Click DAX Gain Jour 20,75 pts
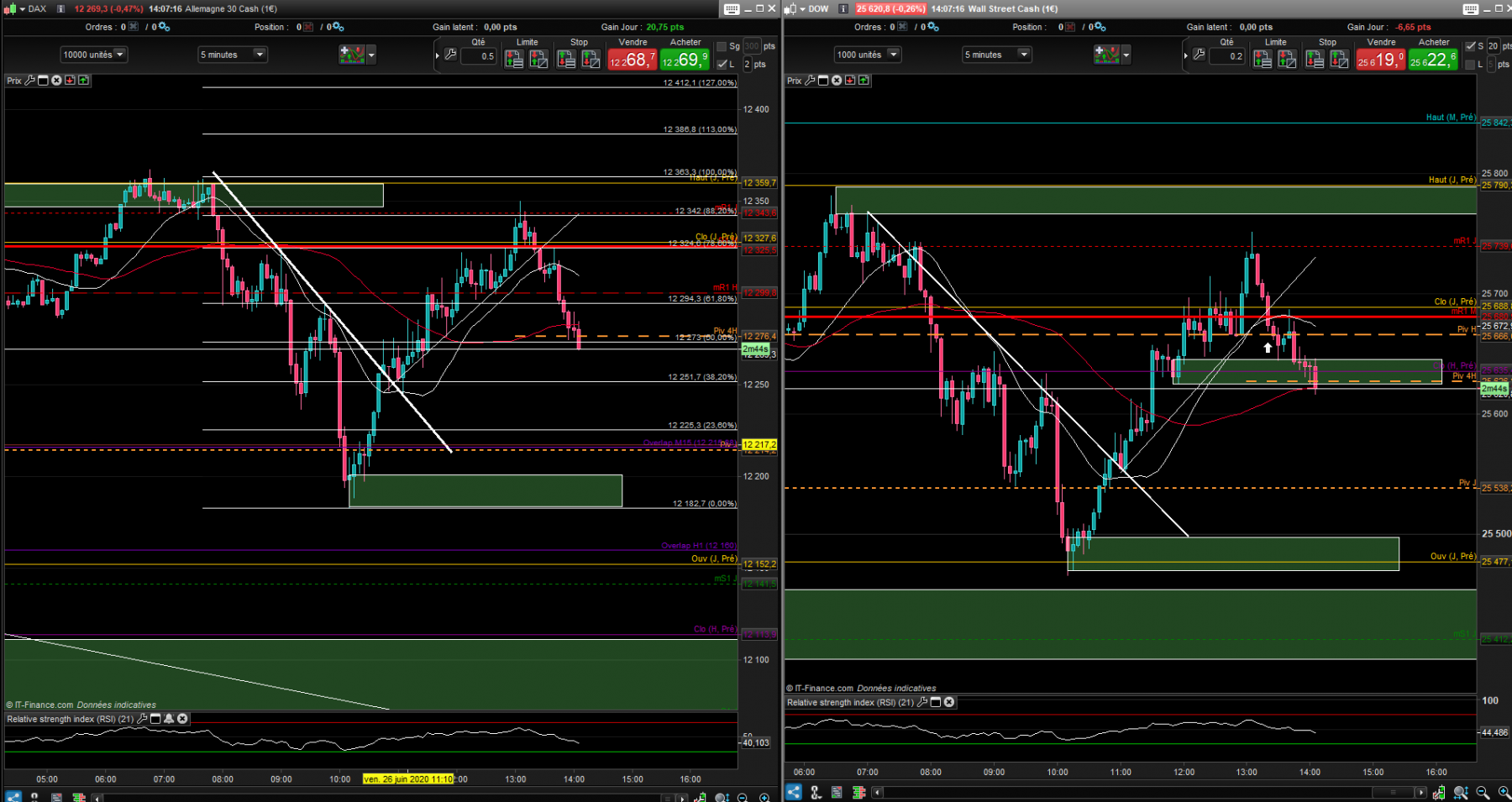This screenshot has width=1512, height=802. point(643,27)
